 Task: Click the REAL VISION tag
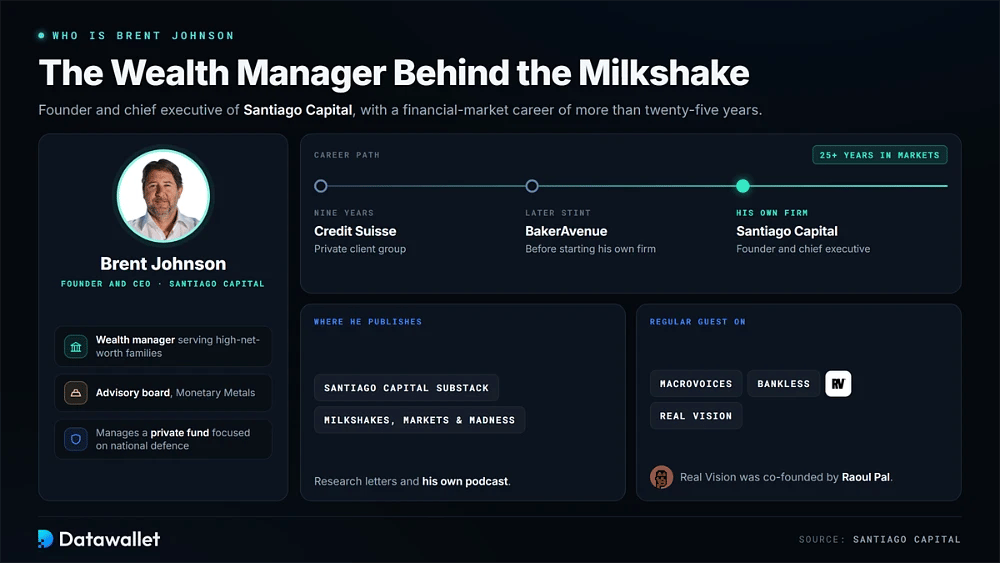(x=696, y=416)
